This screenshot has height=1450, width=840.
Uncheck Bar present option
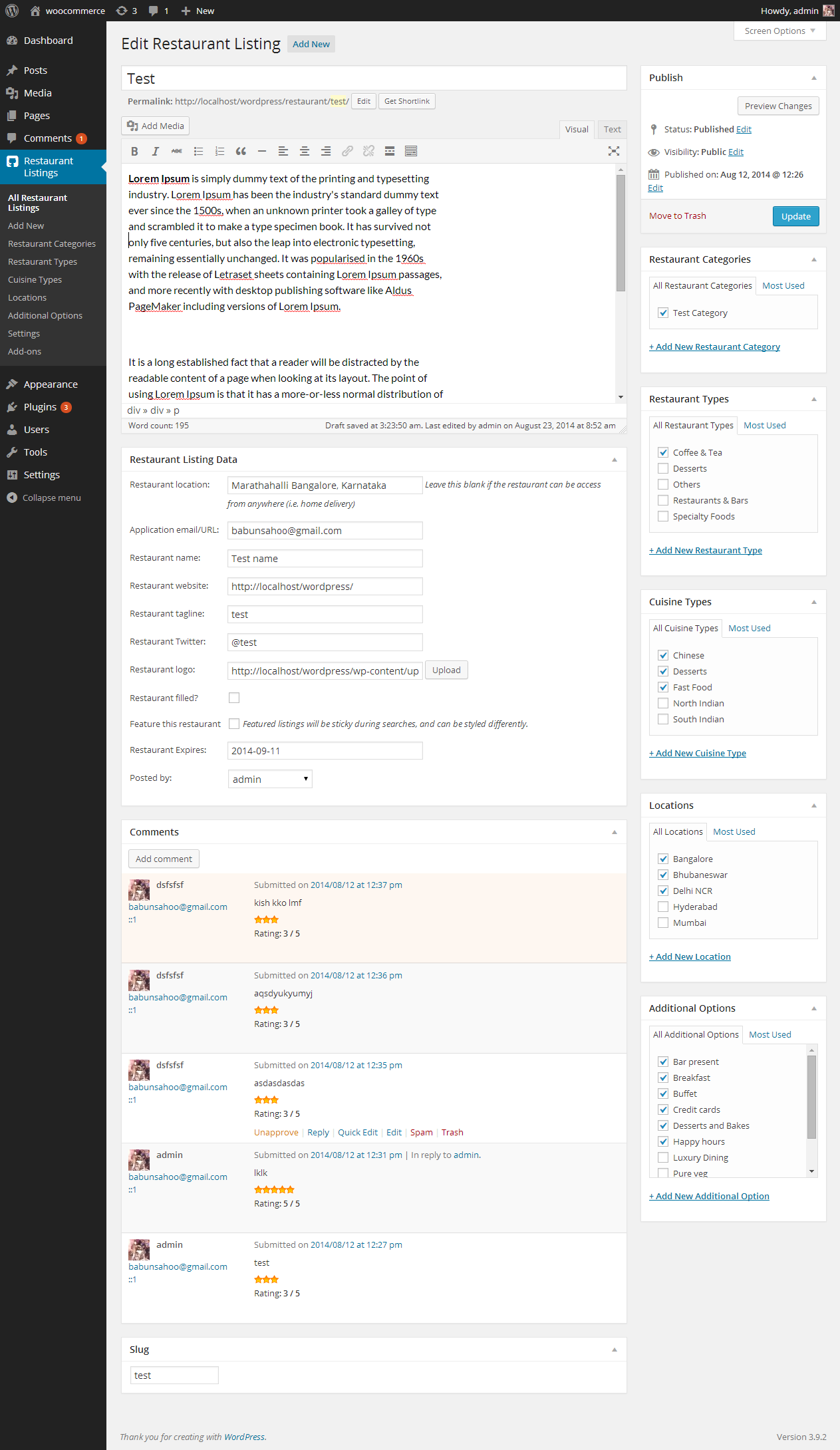(x=663, y=1062)
